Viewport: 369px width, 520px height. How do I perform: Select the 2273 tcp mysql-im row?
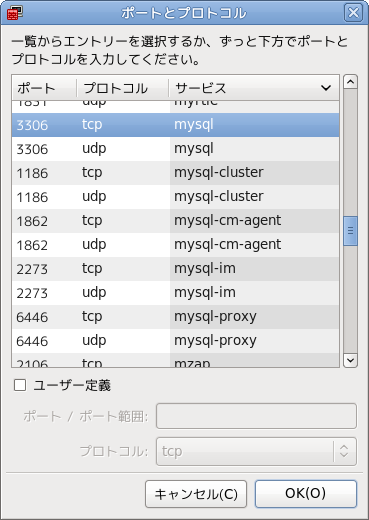pos(175,269)
